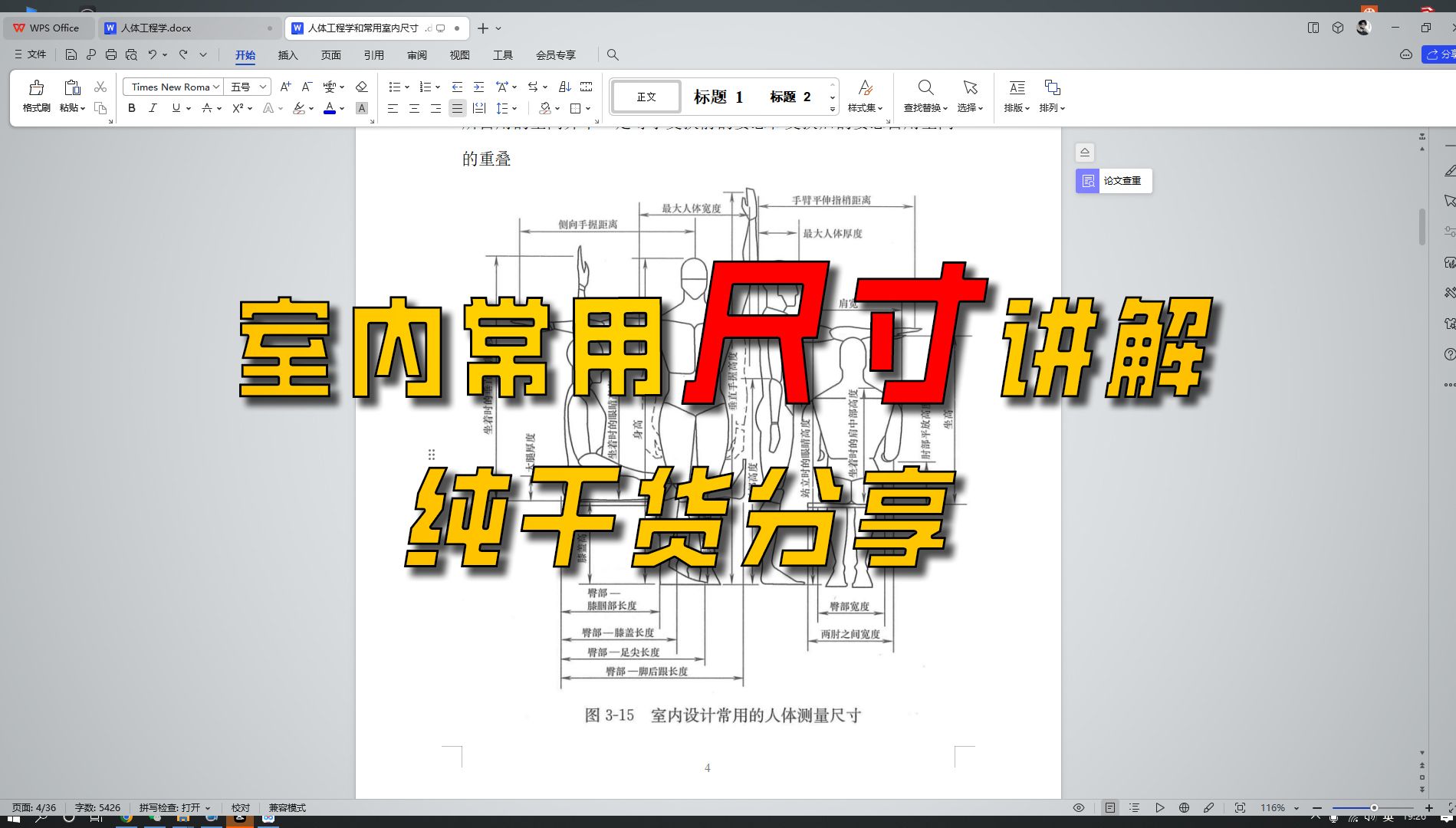The image size is (1456, 828).
Task: Decrease paragraph indent
Action: point(457,87)
